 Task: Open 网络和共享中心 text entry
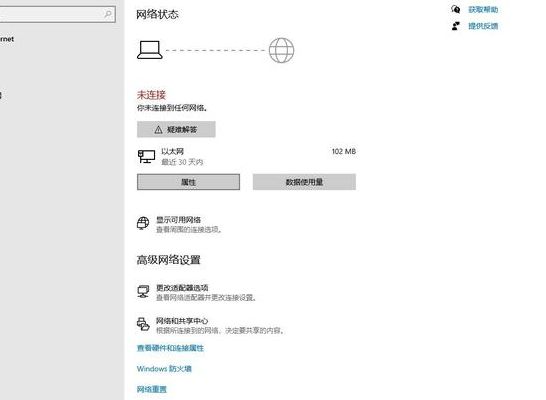click(182, 321)
